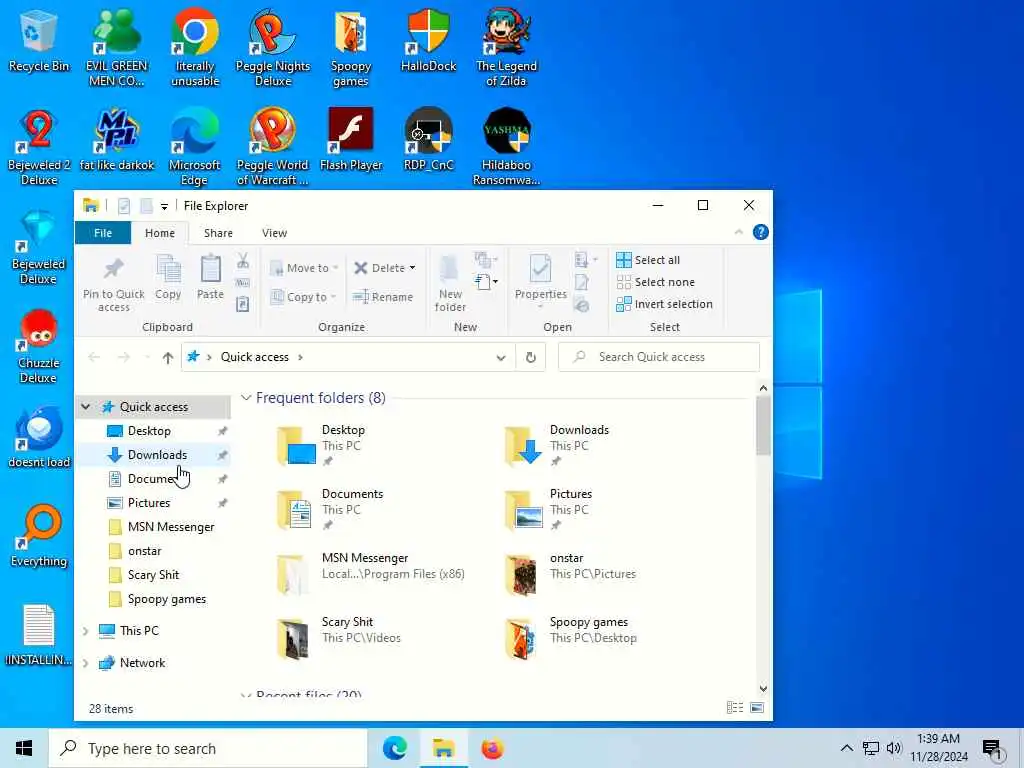Click the vertical scrollbar down arrow
1024x768 pixels.
[763, 689]
